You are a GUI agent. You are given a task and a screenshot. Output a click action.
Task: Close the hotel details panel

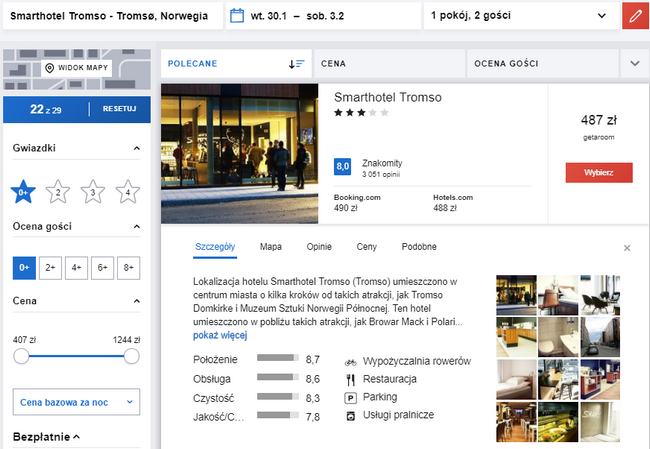tap(627, 248)
